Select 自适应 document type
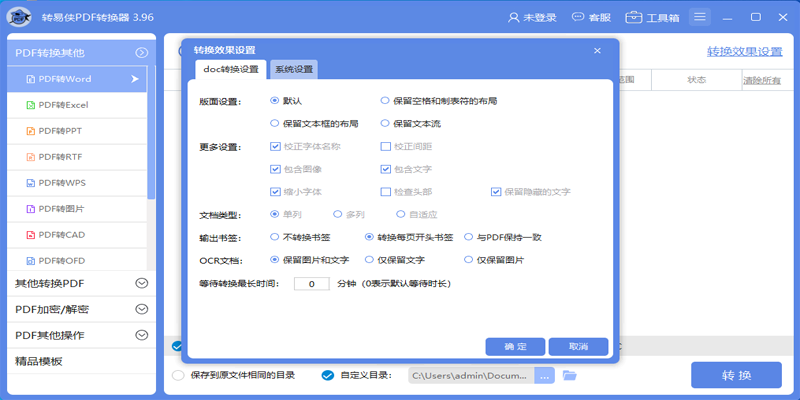 click(x=401, y=214)
